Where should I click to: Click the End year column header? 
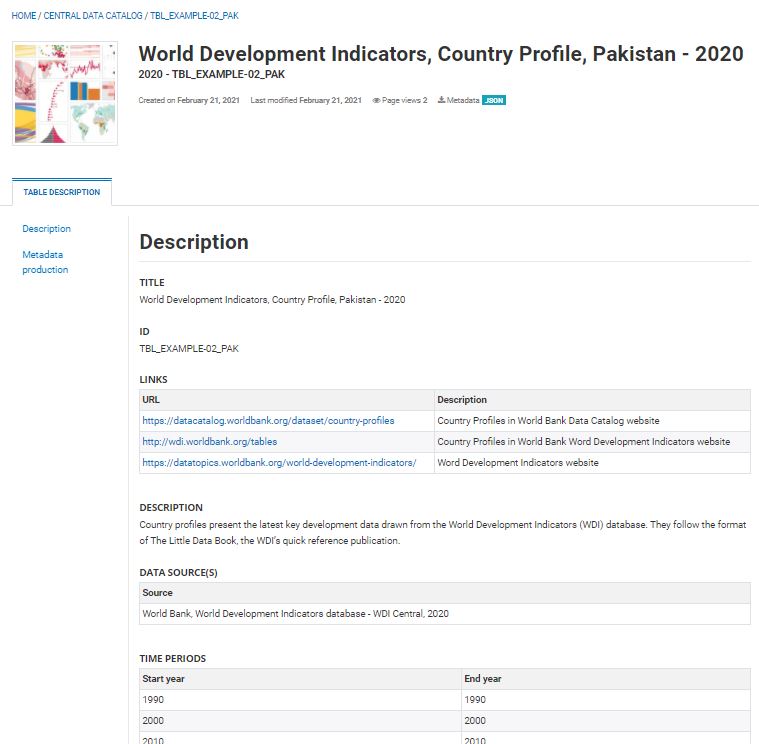(x=483, y=679)
